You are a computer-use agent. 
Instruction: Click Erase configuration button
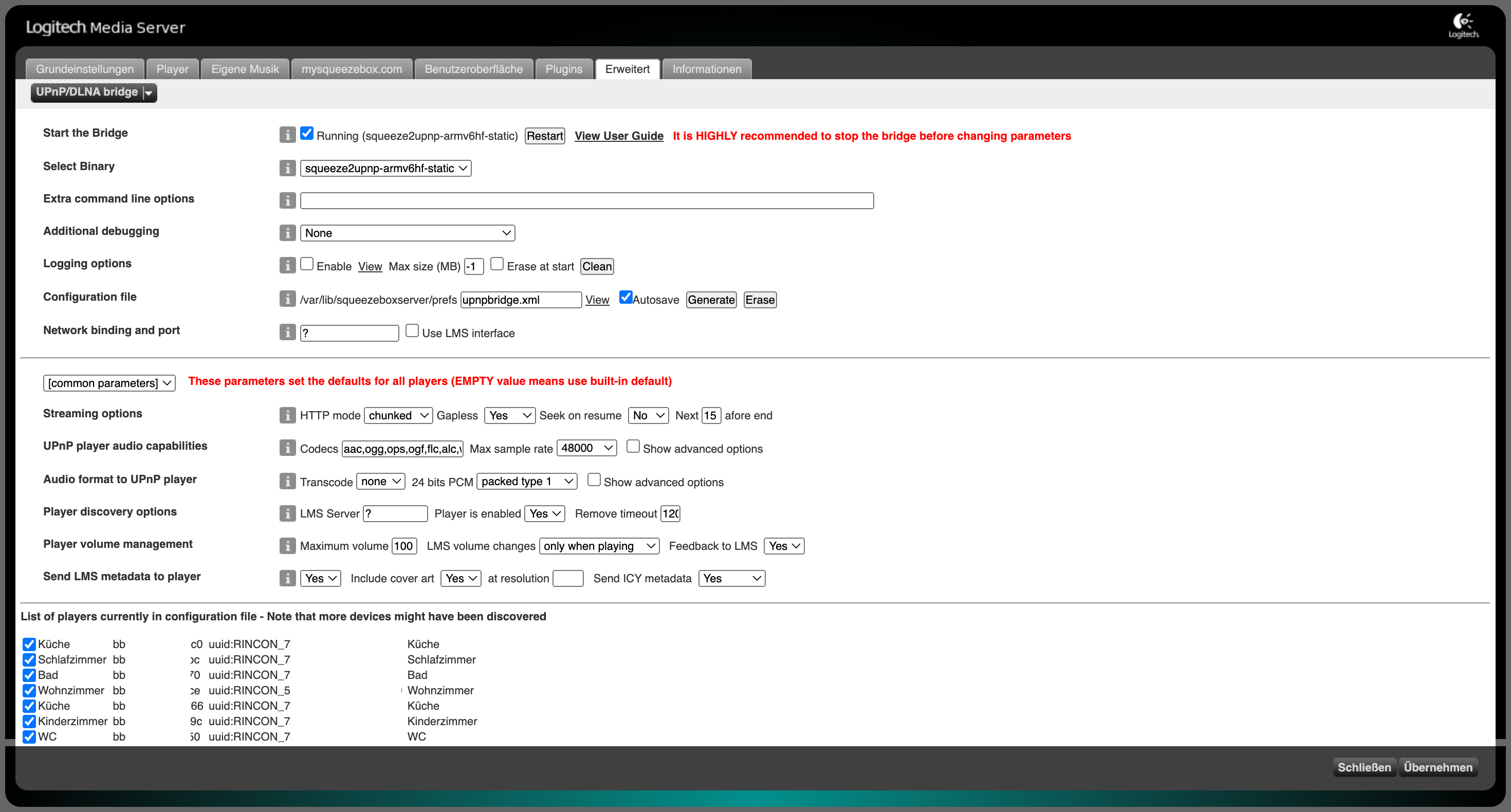pos(760,300)
